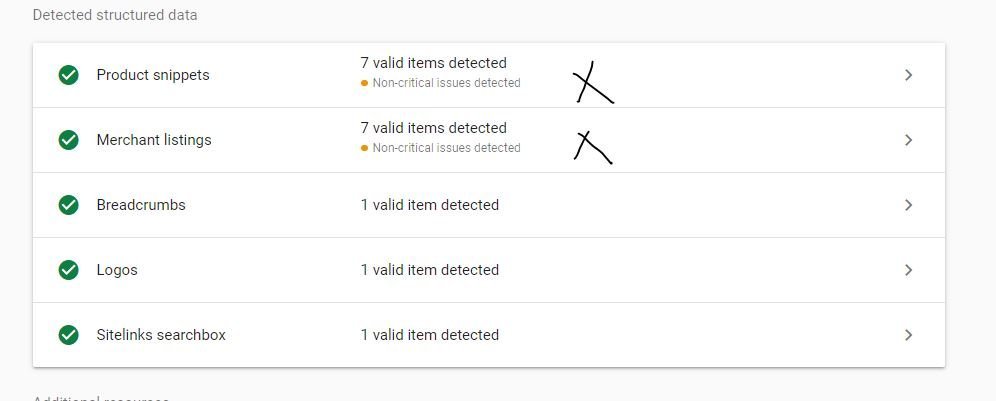Select the Sitelinks searchbox label
The height and width of the screenshot is (401, 996).
161,334
